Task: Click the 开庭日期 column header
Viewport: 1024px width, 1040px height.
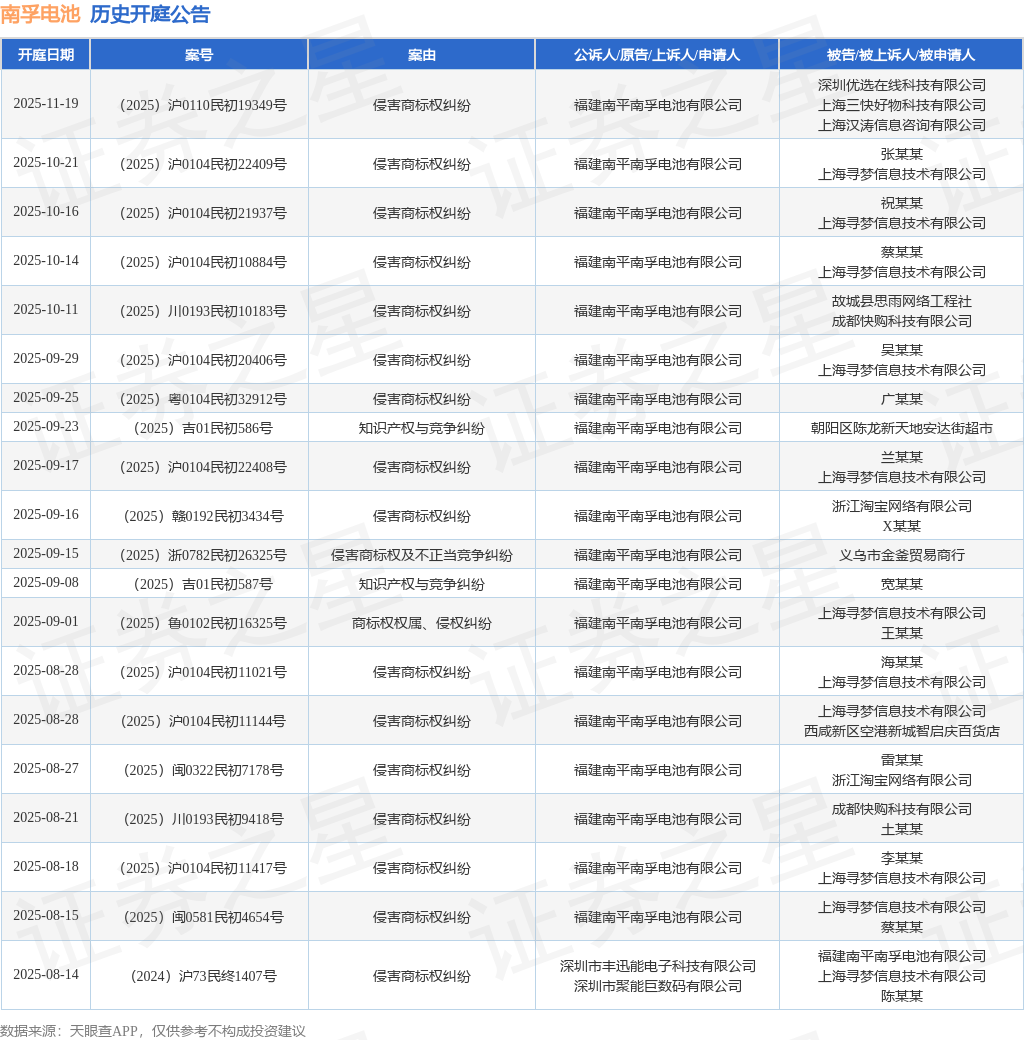Action: pos(46,55)
